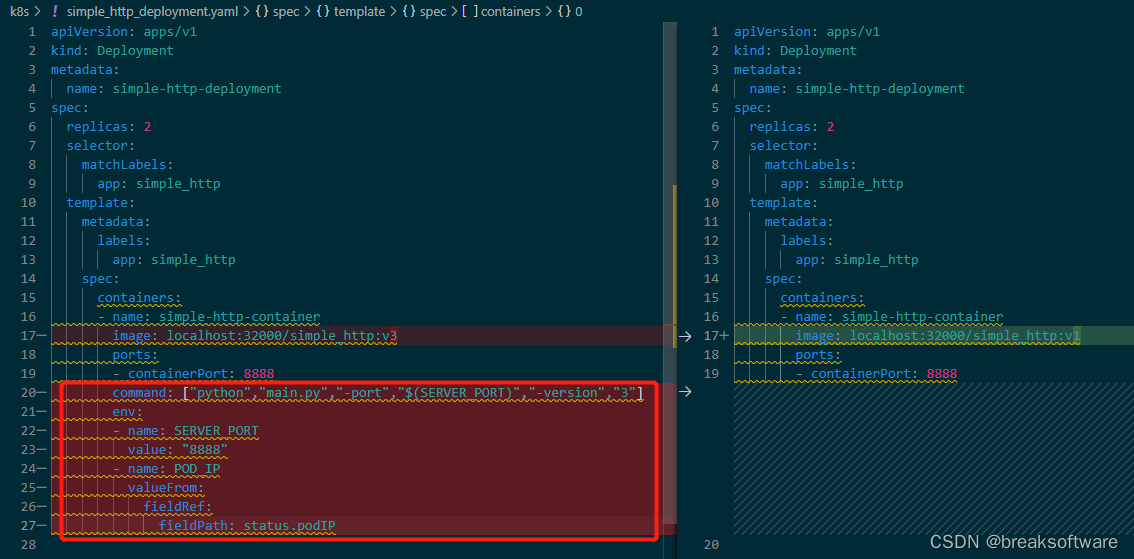The image size is (1134, 559).
Task: Click 20— deleted line marker in left gutter
Action: pos(33,392)
